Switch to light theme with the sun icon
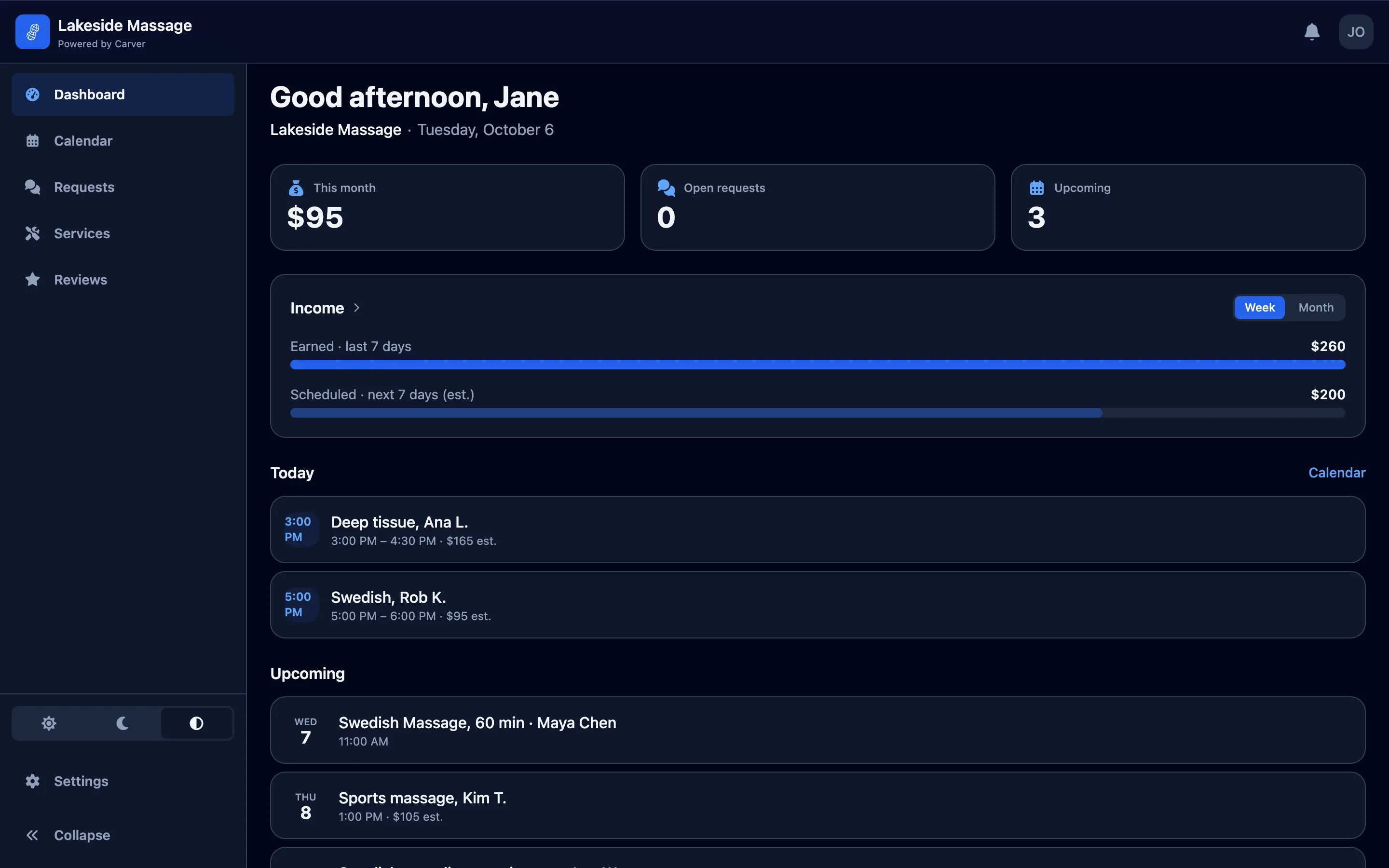The height and width of the screenshot is (868, 1389). coord(49,723)
